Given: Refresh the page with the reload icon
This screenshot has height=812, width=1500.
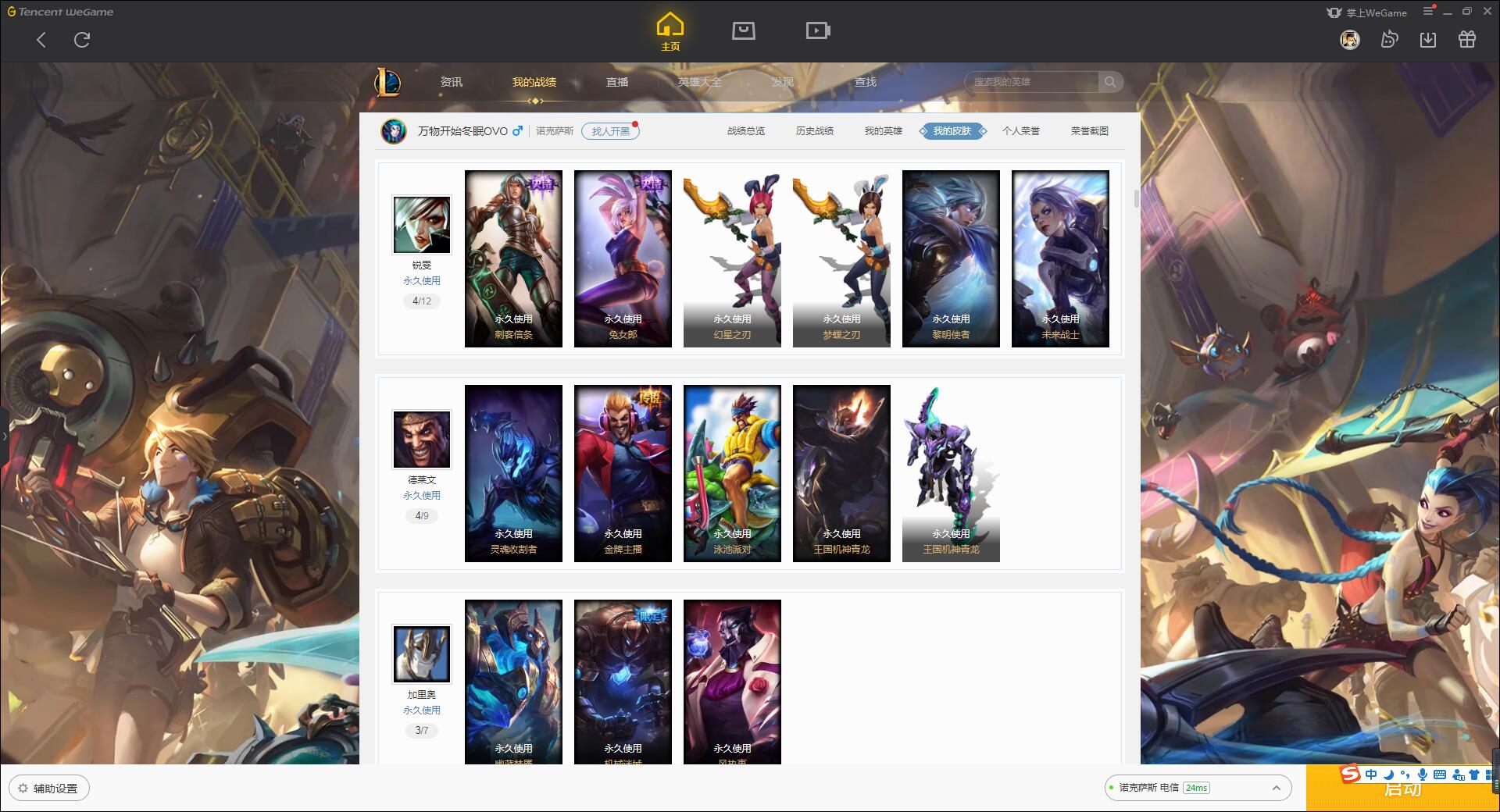Looking at the screenshot, I should point(82,40).
